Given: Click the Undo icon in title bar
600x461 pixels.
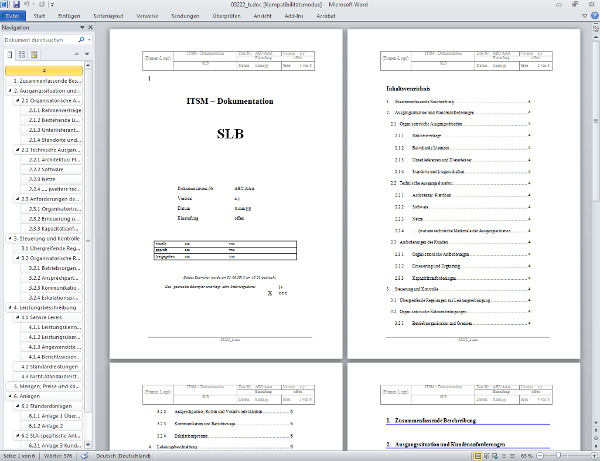Looking at the screenshot, I should click(28, 5).
